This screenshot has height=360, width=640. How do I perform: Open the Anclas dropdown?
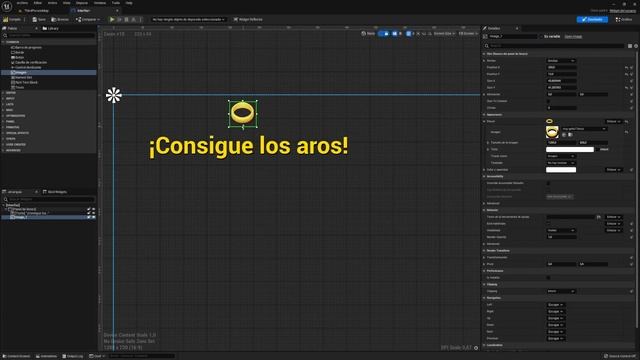(560, 60)
